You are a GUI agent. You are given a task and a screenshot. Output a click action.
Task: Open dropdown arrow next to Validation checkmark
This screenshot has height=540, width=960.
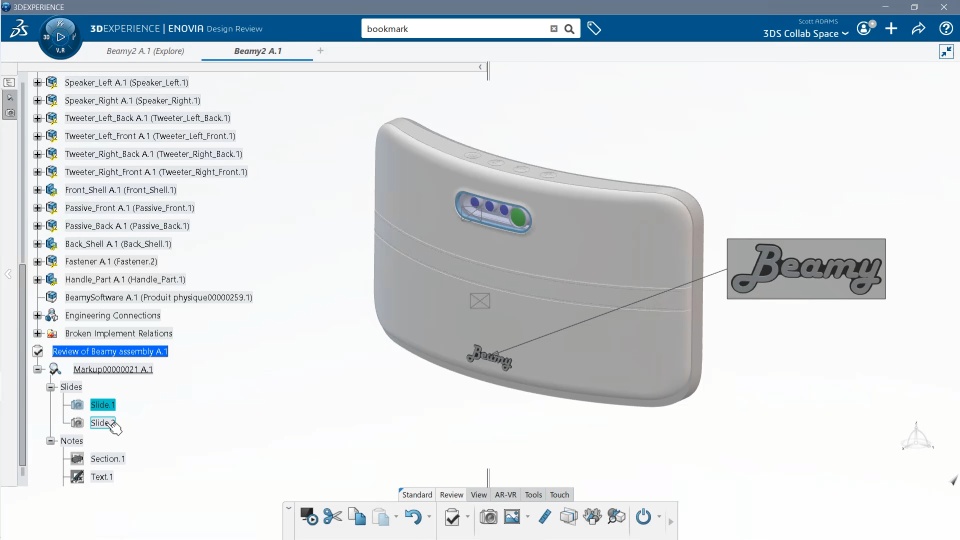[x=467, y=517]
